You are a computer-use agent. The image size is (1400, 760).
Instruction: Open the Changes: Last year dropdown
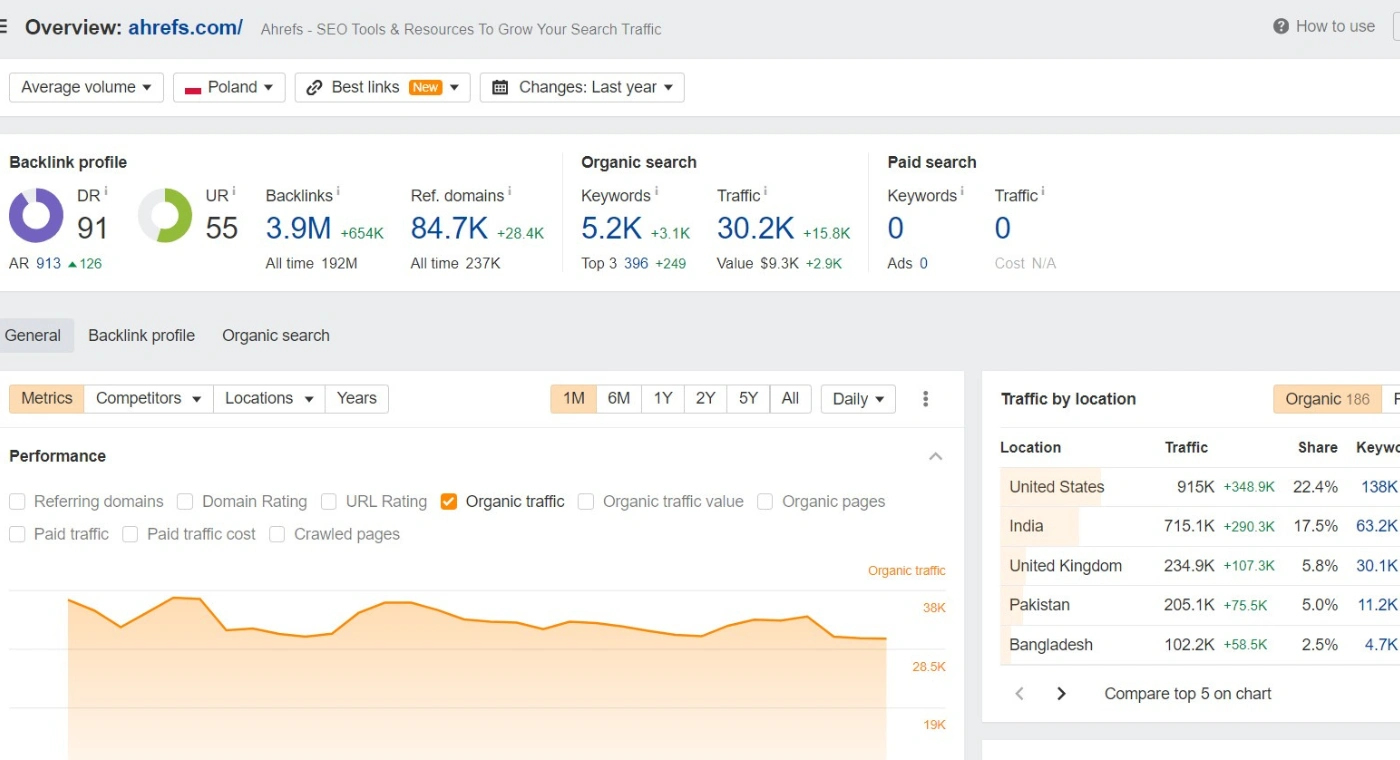point(582,87)
